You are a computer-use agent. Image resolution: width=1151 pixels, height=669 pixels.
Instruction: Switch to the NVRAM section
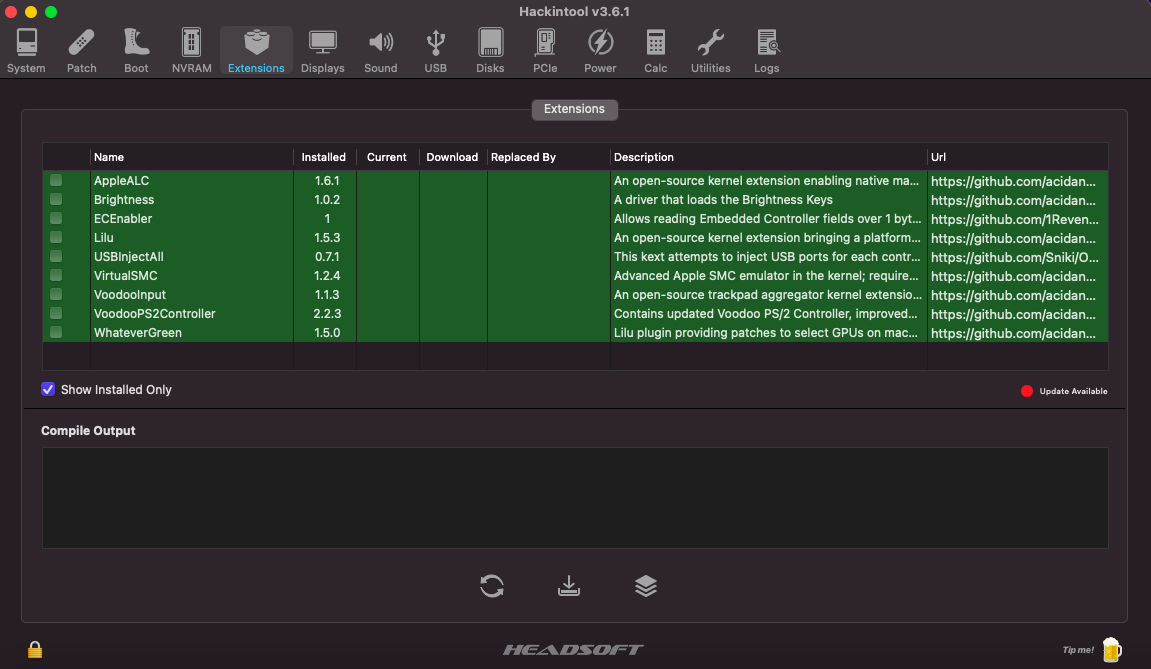191,51
